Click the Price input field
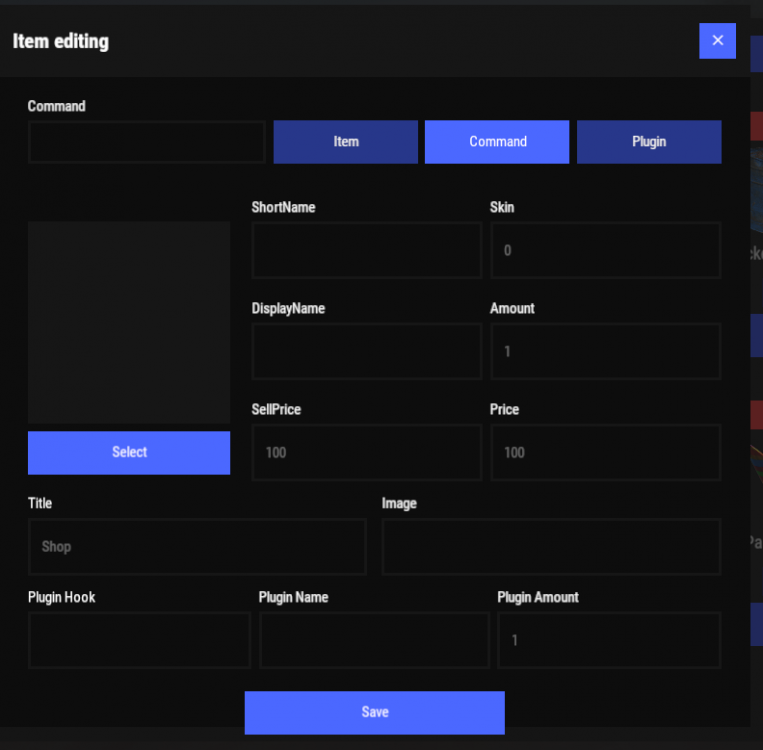Screen dimensions: 763x750 (605, 452)
